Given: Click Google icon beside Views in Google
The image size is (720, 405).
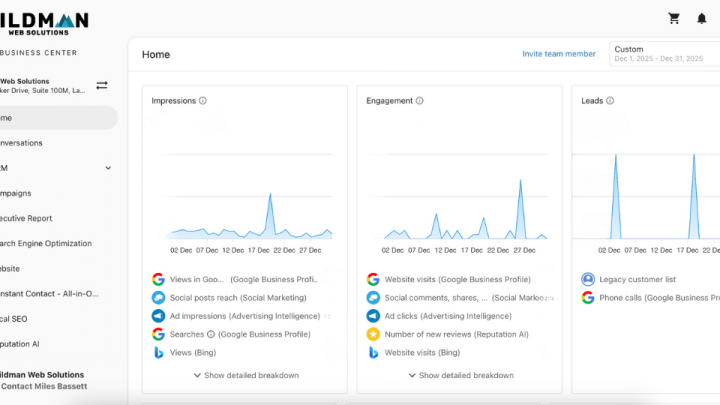Looking at the screenshot, I should click(x=158, y=279).
